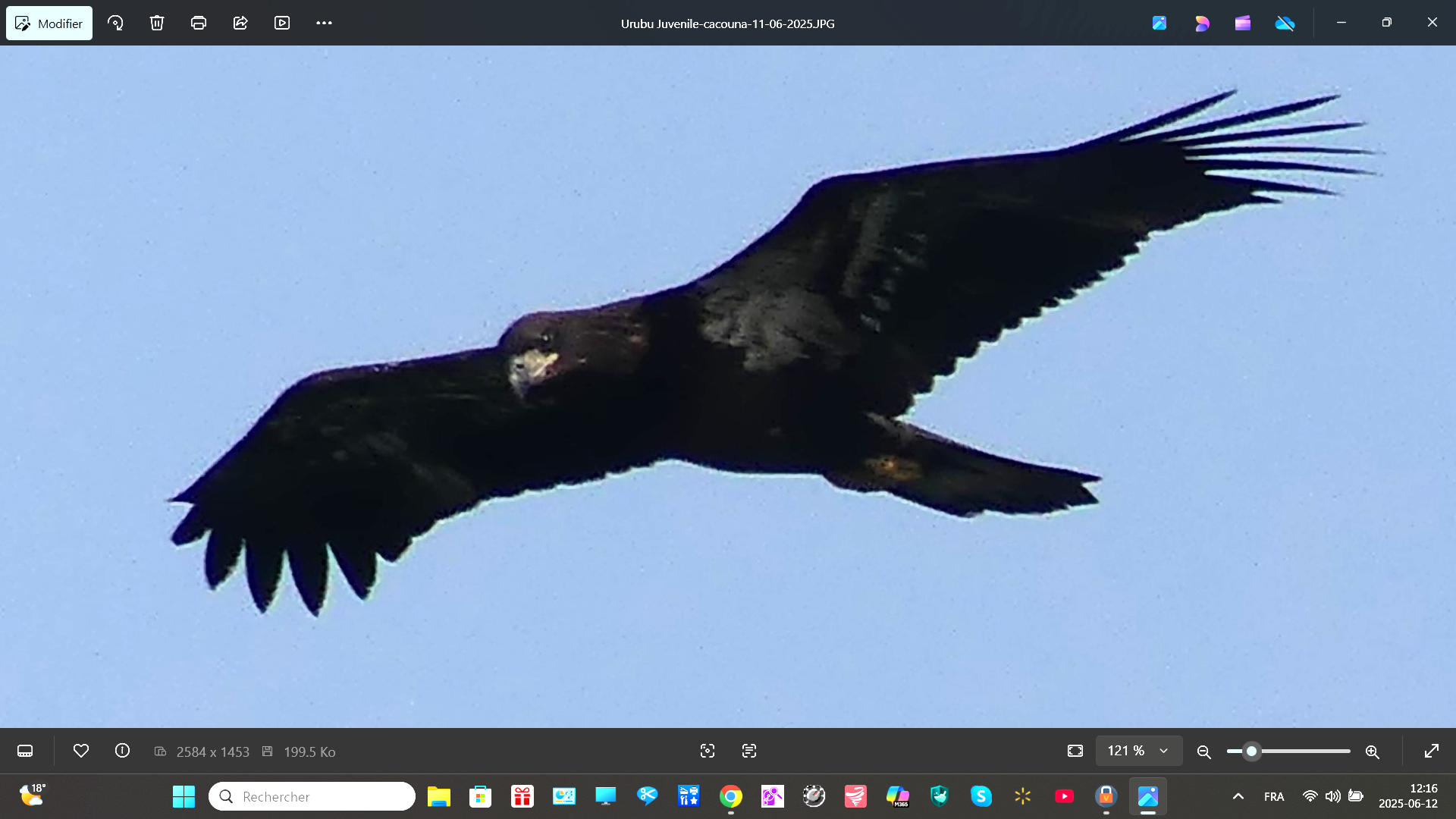The height and width of the screenshot is (819, 1456).
Task: Toggle favorite with heart icon
Action: pyautogui.click(x=81, y=751)
